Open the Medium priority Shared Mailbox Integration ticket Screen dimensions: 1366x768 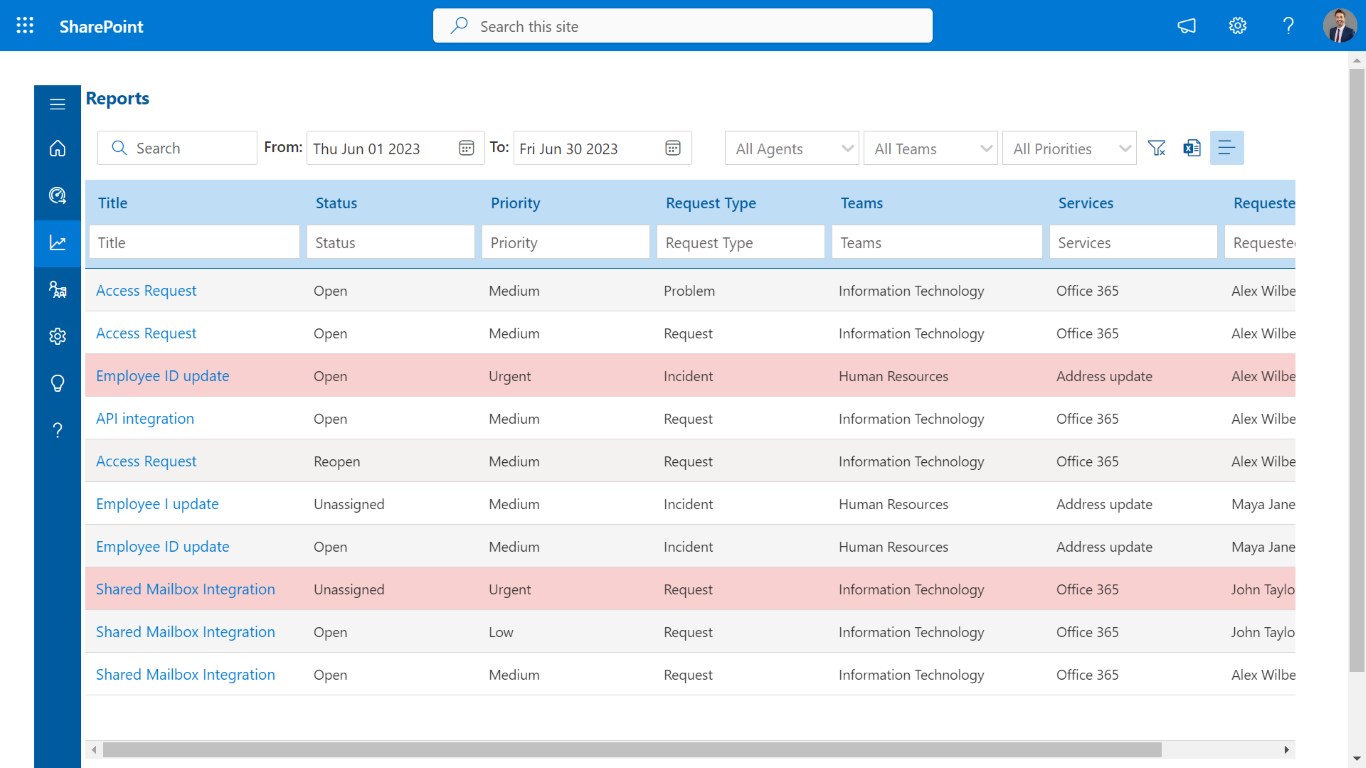pyautogui.click(x=185, y=675)
